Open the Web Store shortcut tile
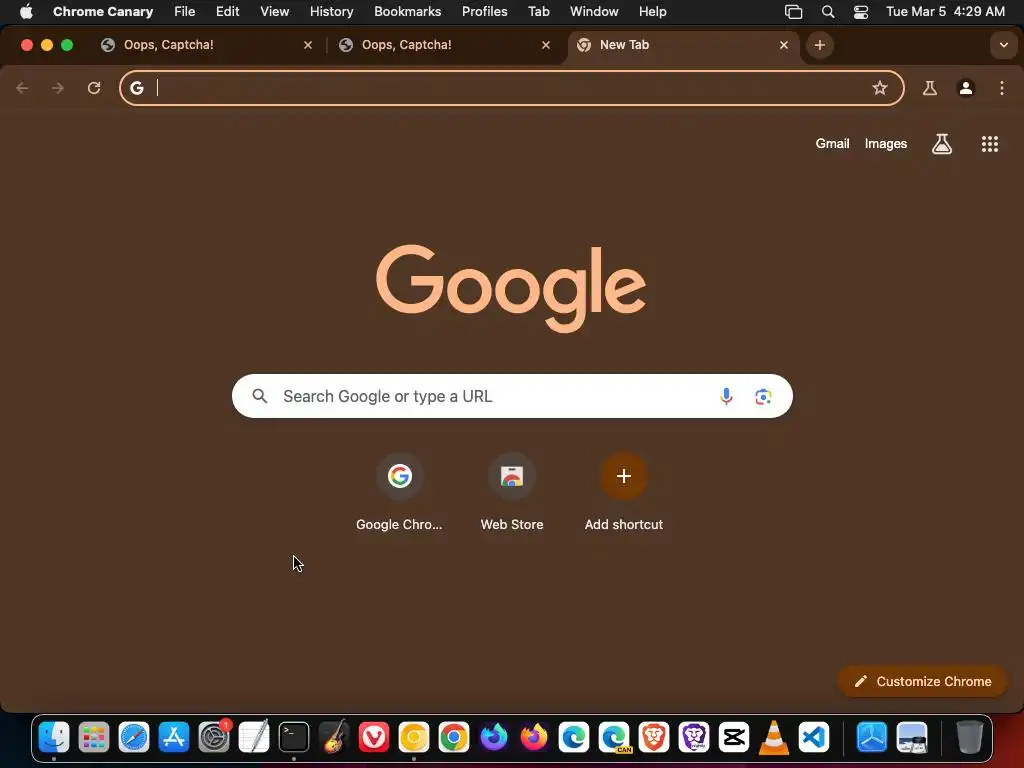Image resolution: width=1024 pixels, height=768 pixels. (x=512, y=492)
